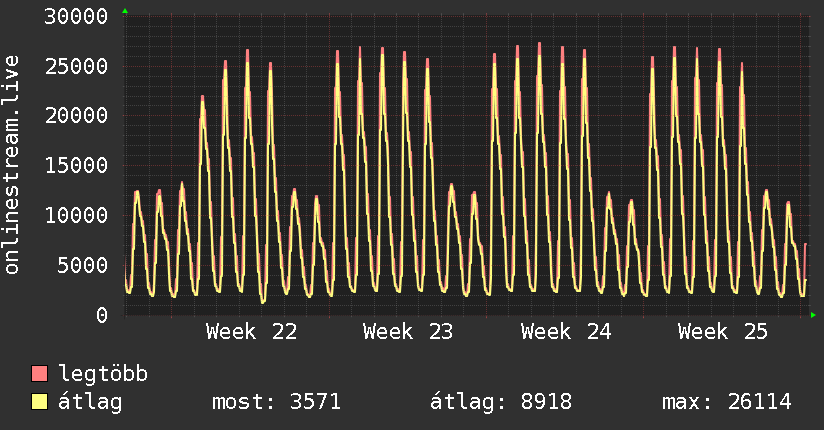Click the átlag legend label beside the yellow swatch
This screenshot has height=430, width=824.
[90, 402]
